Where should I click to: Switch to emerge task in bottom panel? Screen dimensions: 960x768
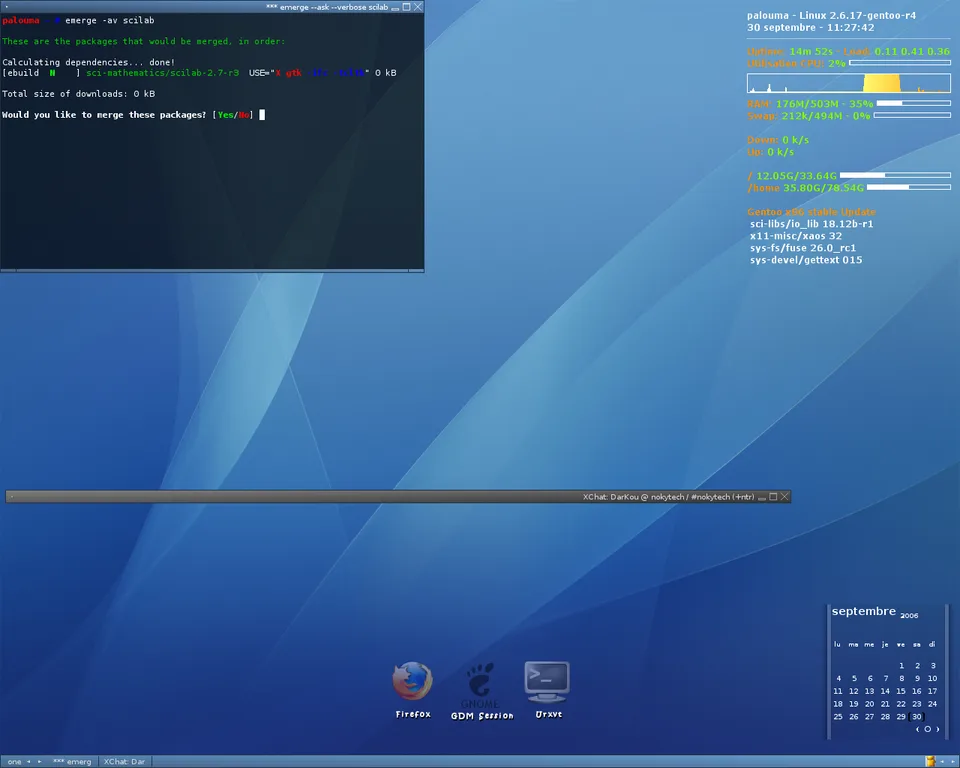click(72, 761)
